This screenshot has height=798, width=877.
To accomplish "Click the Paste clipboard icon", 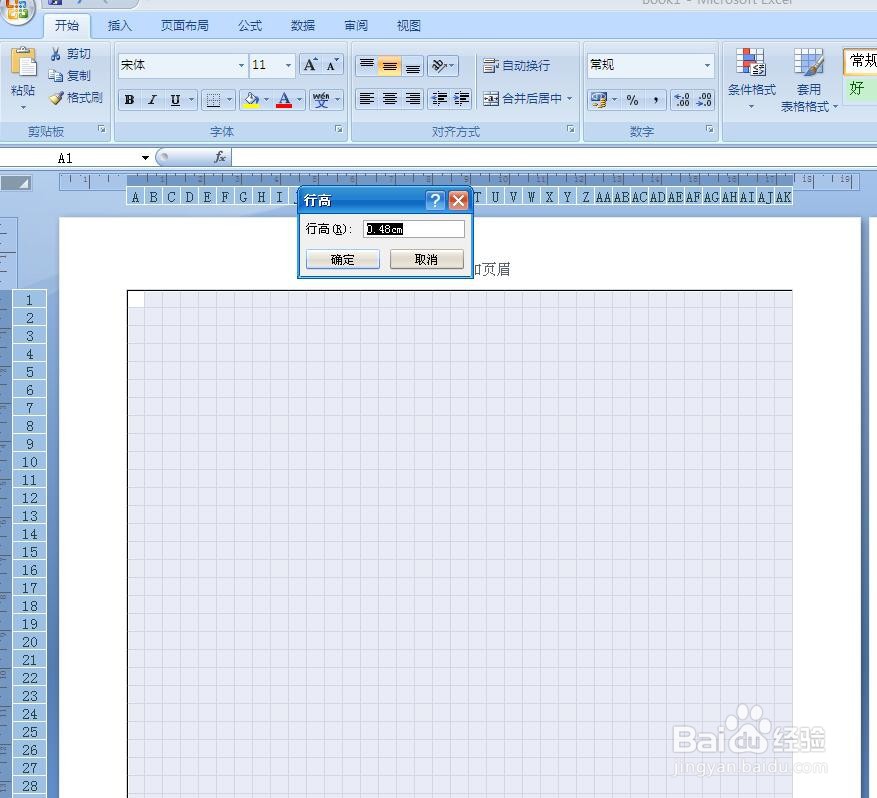I will (23, 63).
